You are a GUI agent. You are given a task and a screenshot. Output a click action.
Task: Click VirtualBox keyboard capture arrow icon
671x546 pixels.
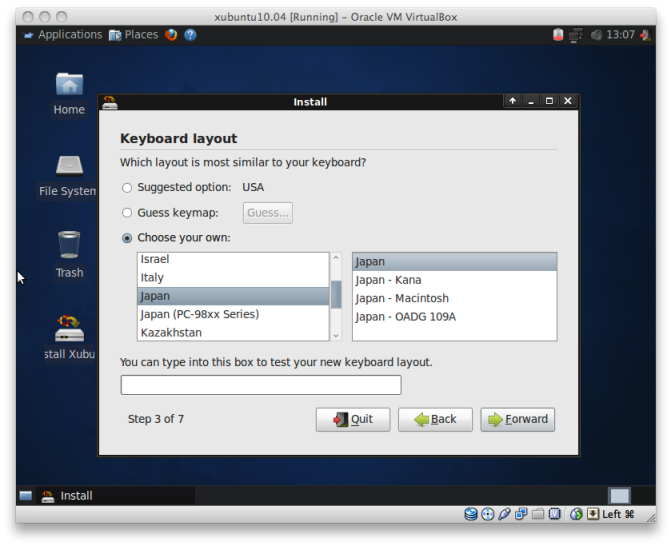tap(593, 514)
